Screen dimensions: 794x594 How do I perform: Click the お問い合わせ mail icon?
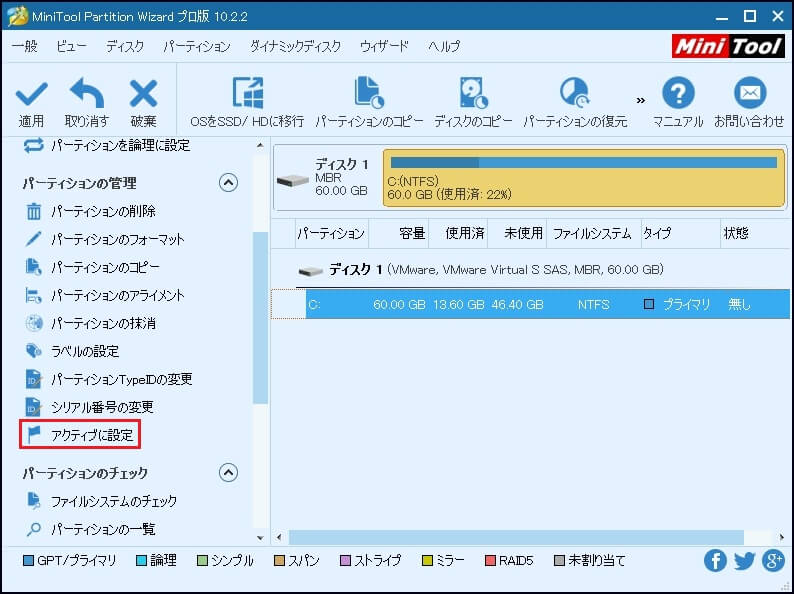click(749, 93)
